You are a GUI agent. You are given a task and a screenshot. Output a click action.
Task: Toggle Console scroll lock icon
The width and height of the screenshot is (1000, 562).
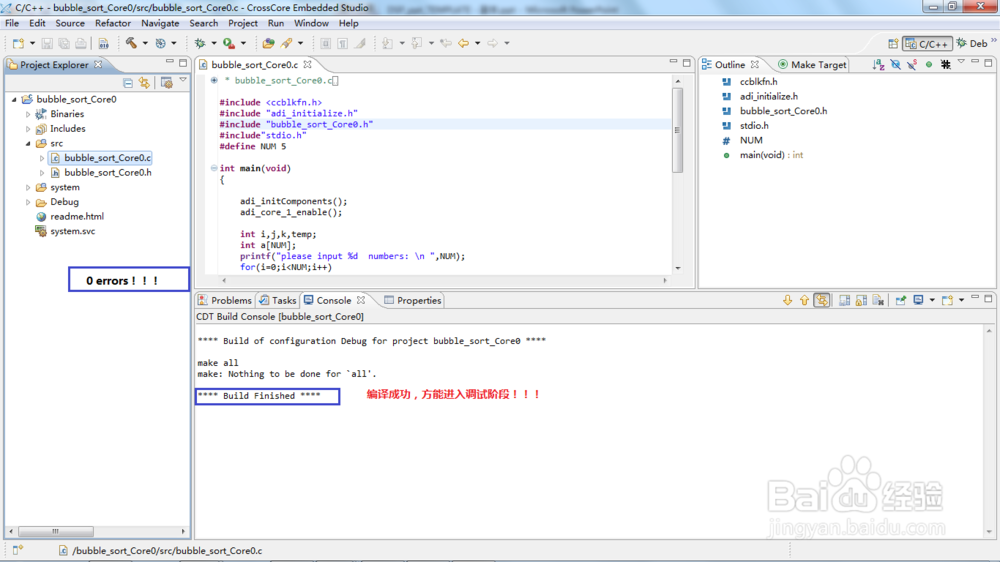[x=861, y=300]
